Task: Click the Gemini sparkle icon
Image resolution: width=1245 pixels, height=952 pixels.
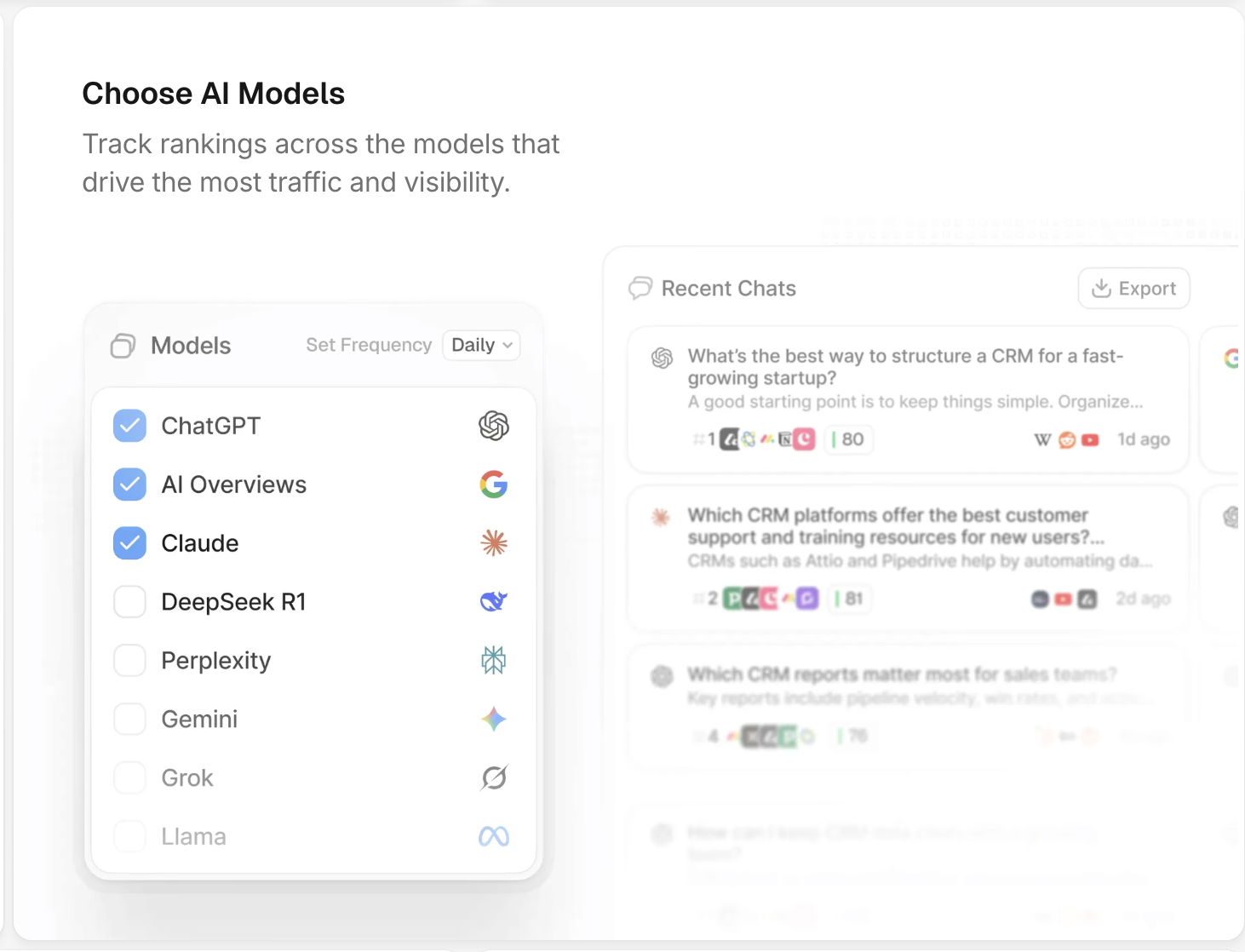Action: (494, 719)
